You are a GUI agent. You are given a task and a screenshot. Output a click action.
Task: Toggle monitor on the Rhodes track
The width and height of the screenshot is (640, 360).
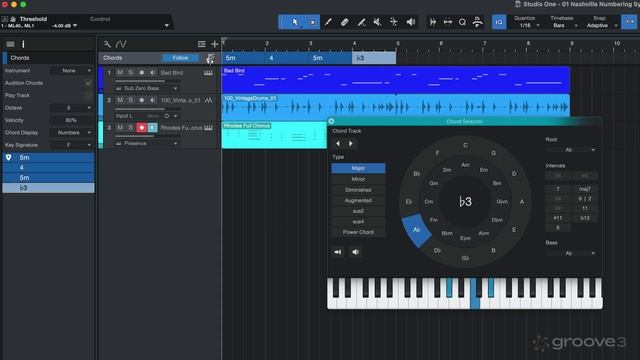point(152,128)
